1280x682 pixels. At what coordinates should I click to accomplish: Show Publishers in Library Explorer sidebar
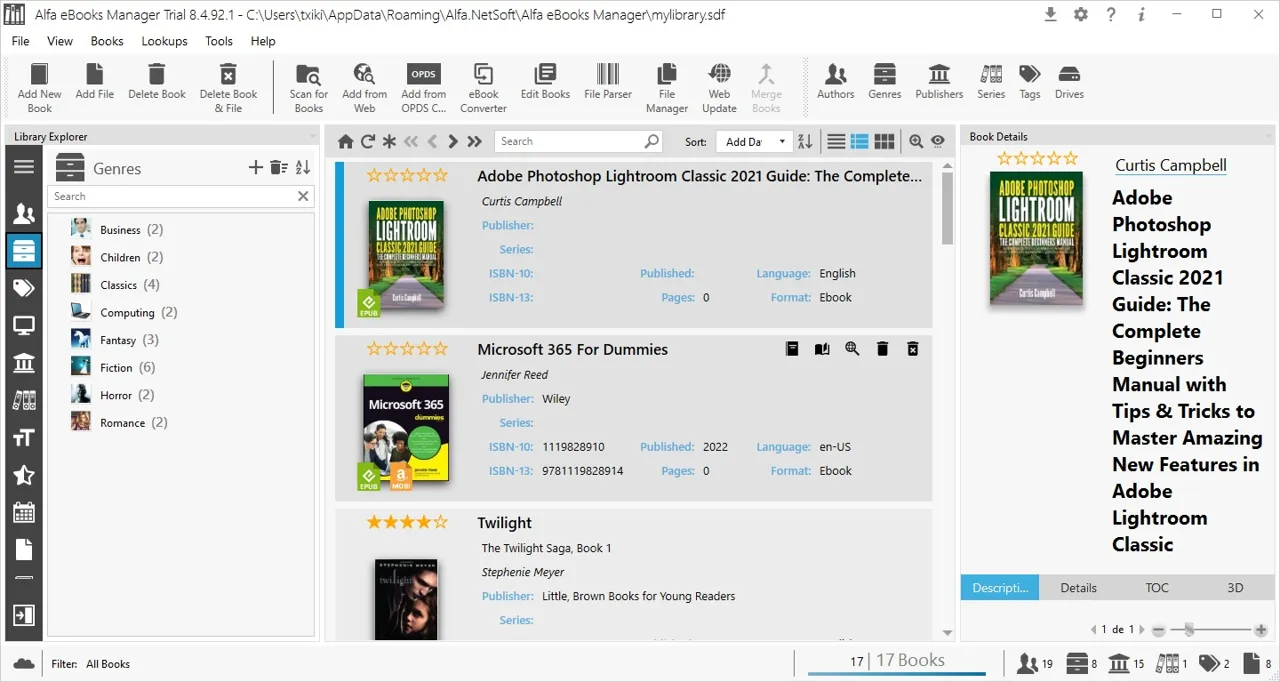pyautogui.click(x=24, y=363)
